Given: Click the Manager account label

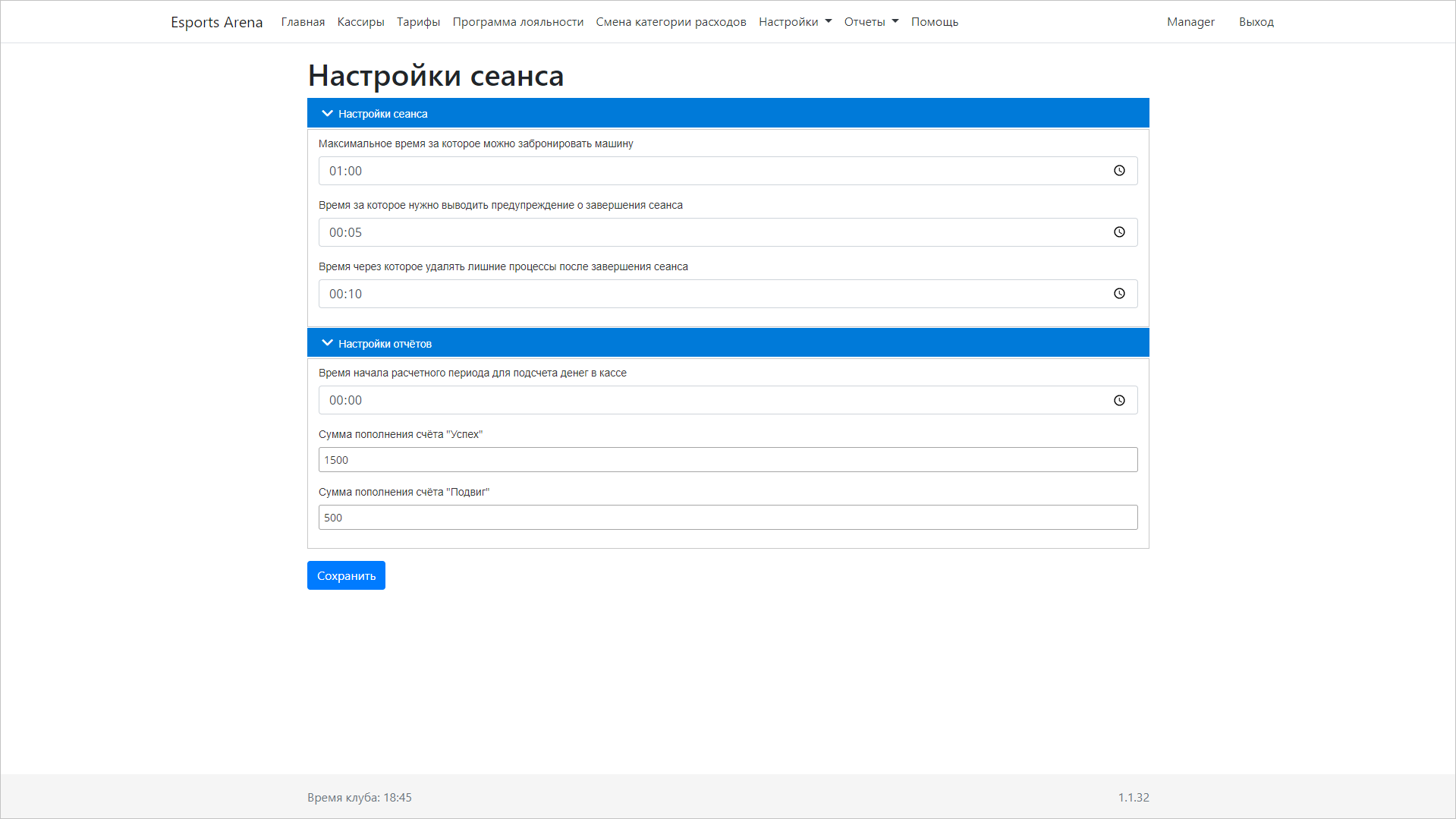Looking at the screenshot, I should (x=1190, y=22).
